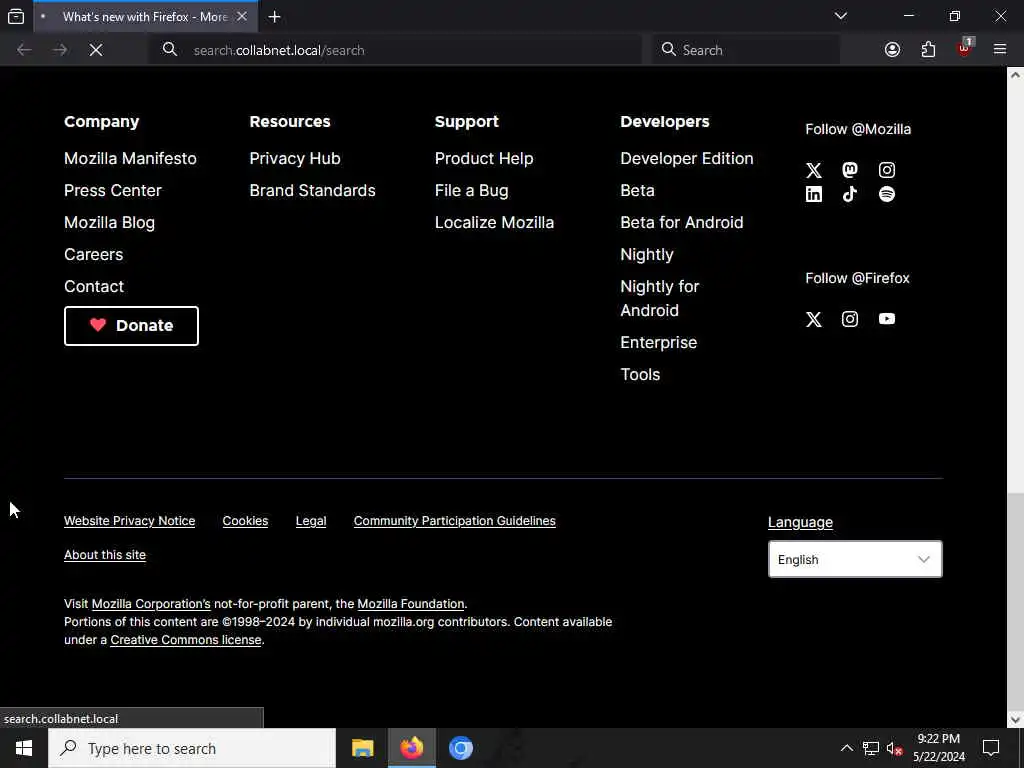Open the Windows notification center
The image size is (1024, 768).
tap(991, 748)
